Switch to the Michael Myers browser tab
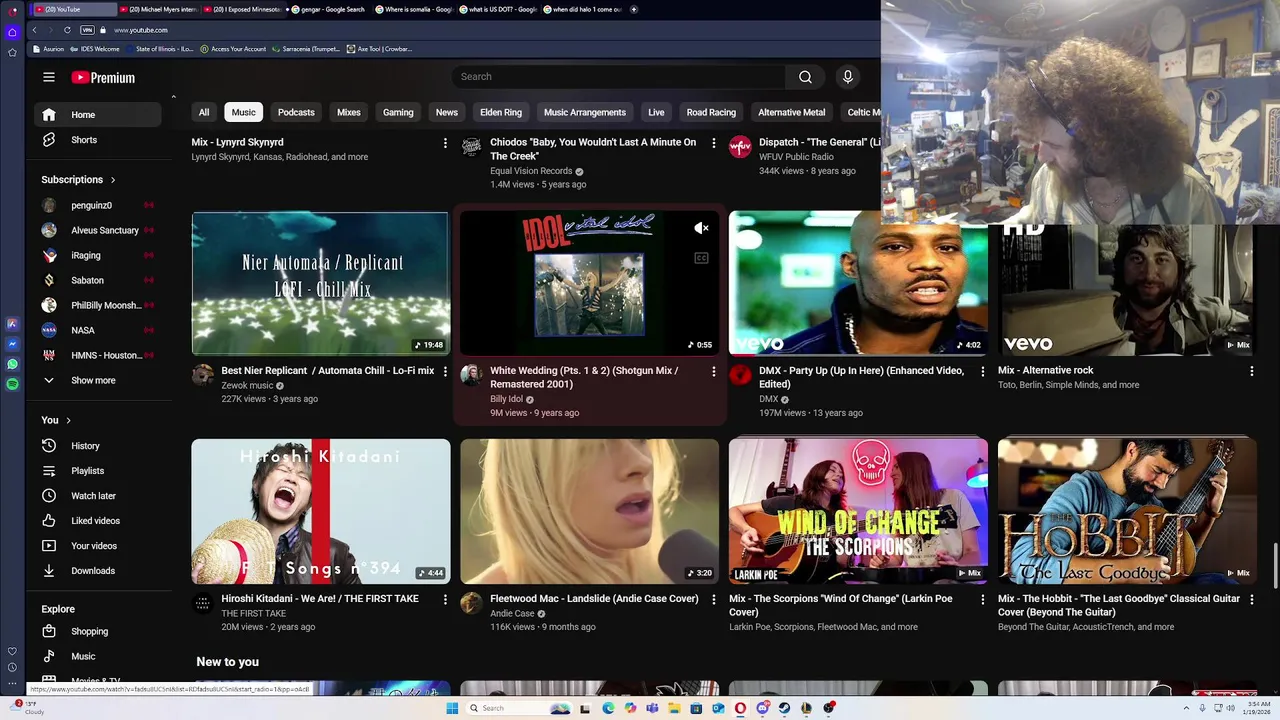 tap(158, 9)
